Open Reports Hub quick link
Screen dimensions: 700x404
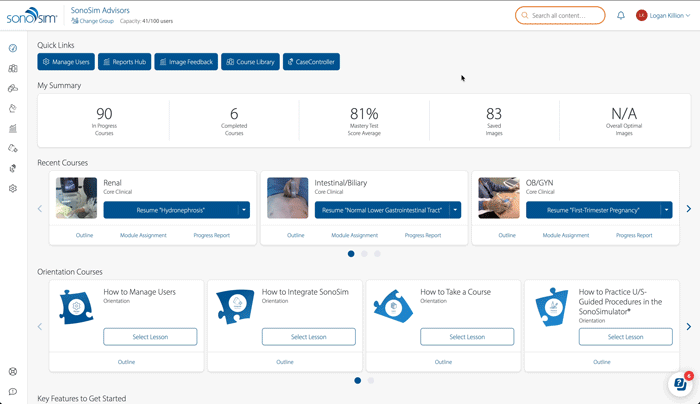coord(125,62)
